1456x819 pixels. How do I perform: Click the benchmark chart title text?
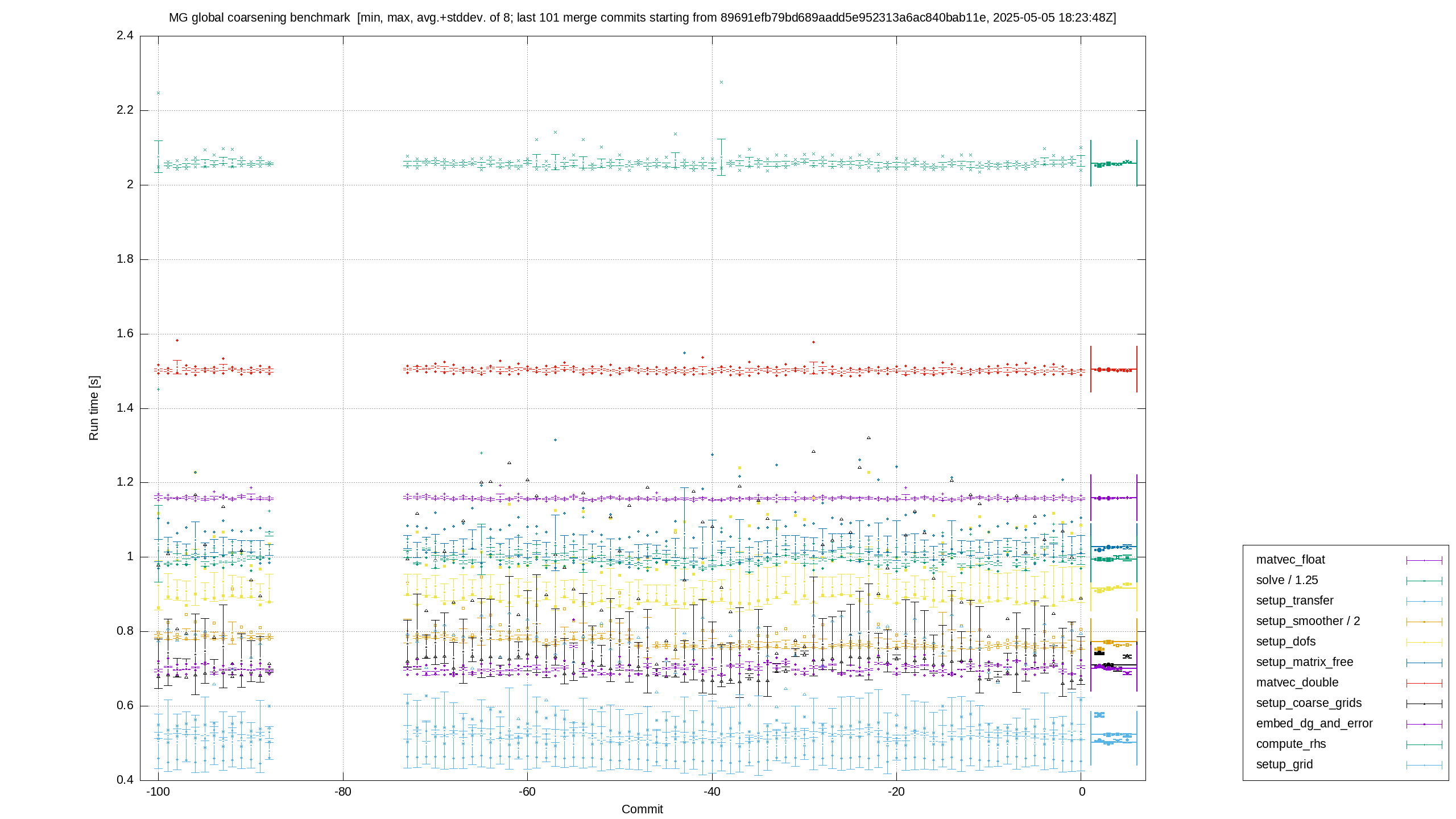pyautogui.click(x=642, y=18)
